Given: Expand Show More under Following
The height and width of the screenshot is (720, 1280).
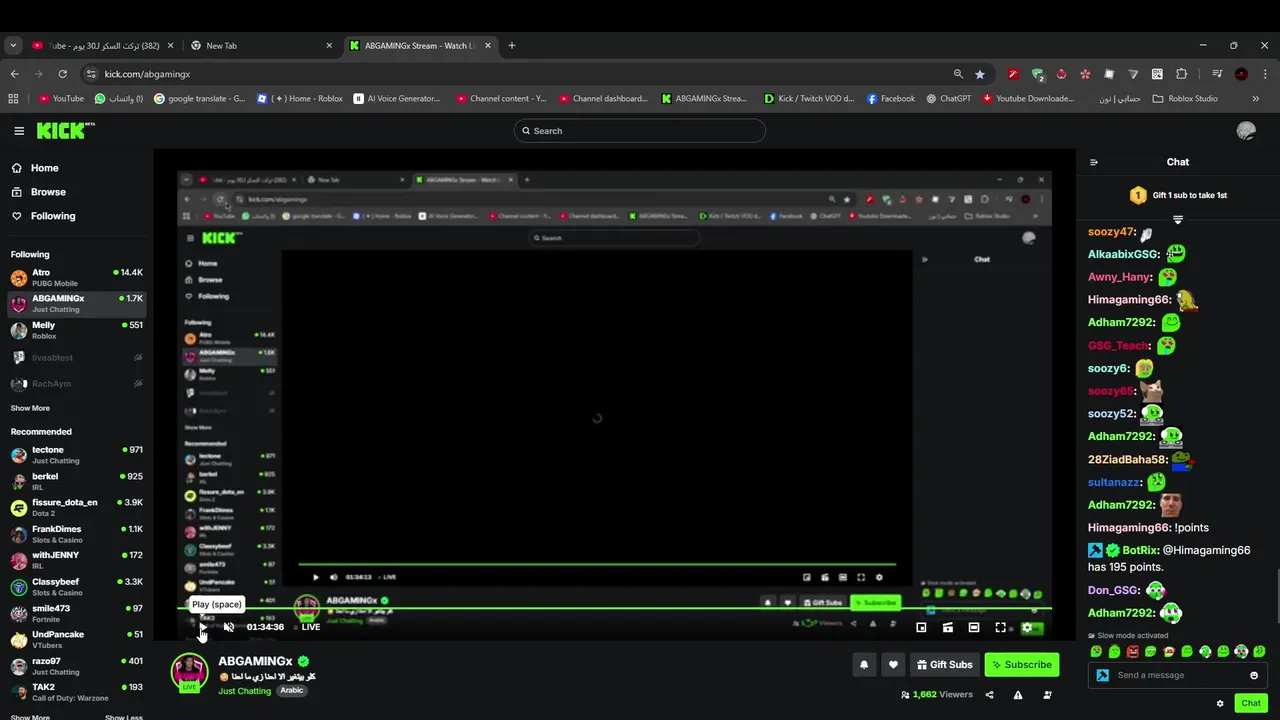Looking at the screenshot, I should [x=30, y=408].
